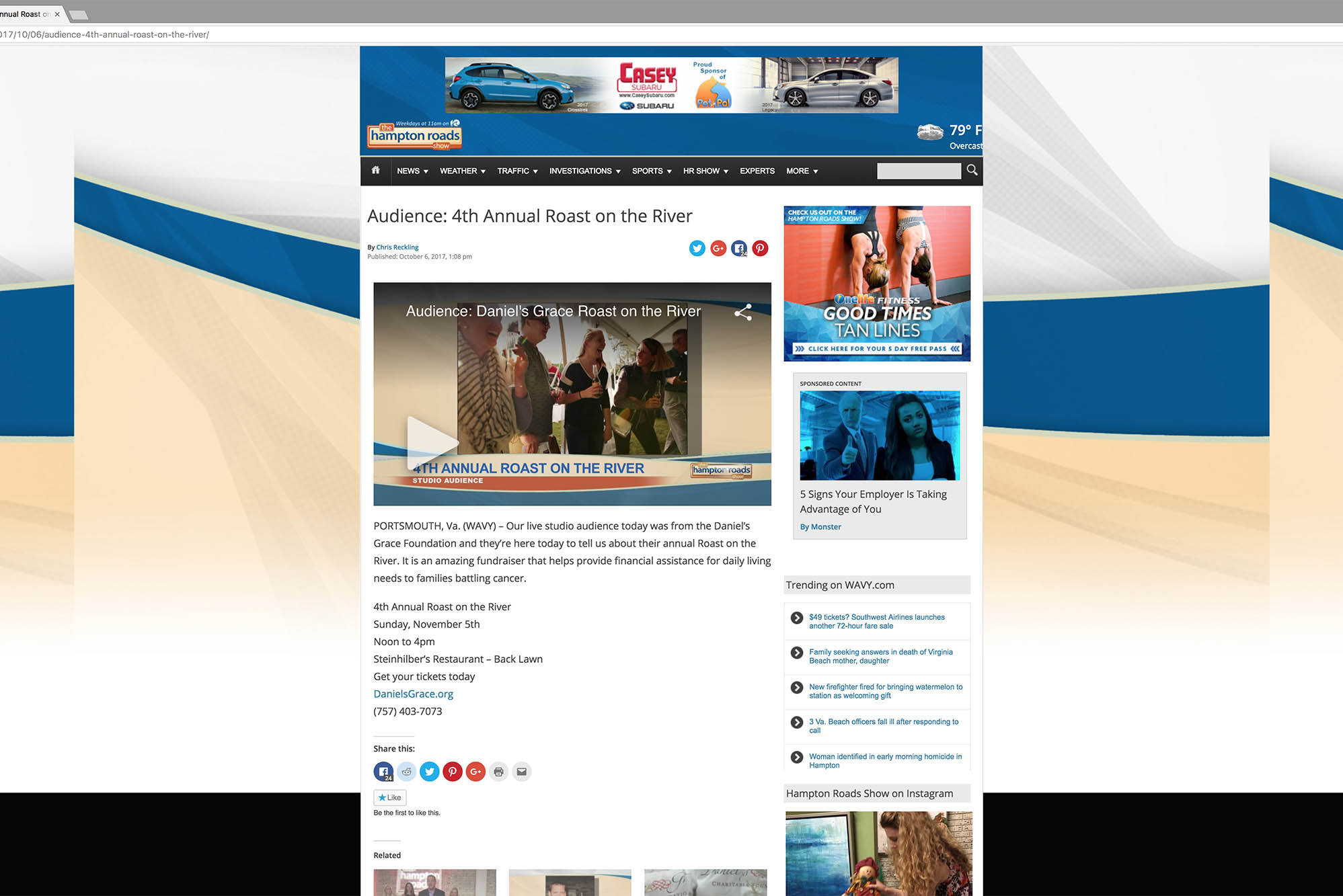Click the By Monster link
This screenshot has width=1343, height=896.
point(820,527)
